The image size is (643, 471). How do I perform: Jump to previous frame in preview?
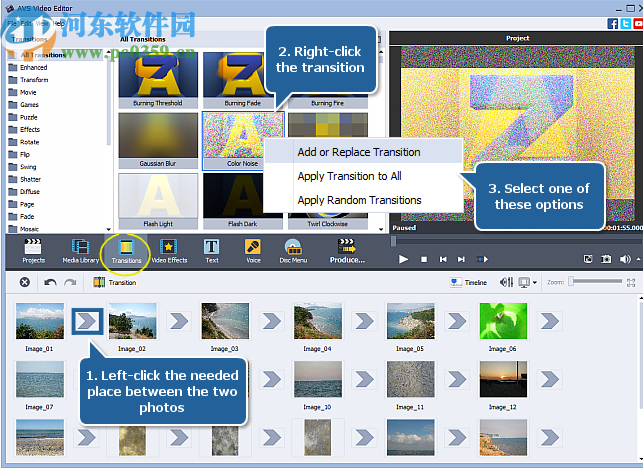[x=443, y=259]
